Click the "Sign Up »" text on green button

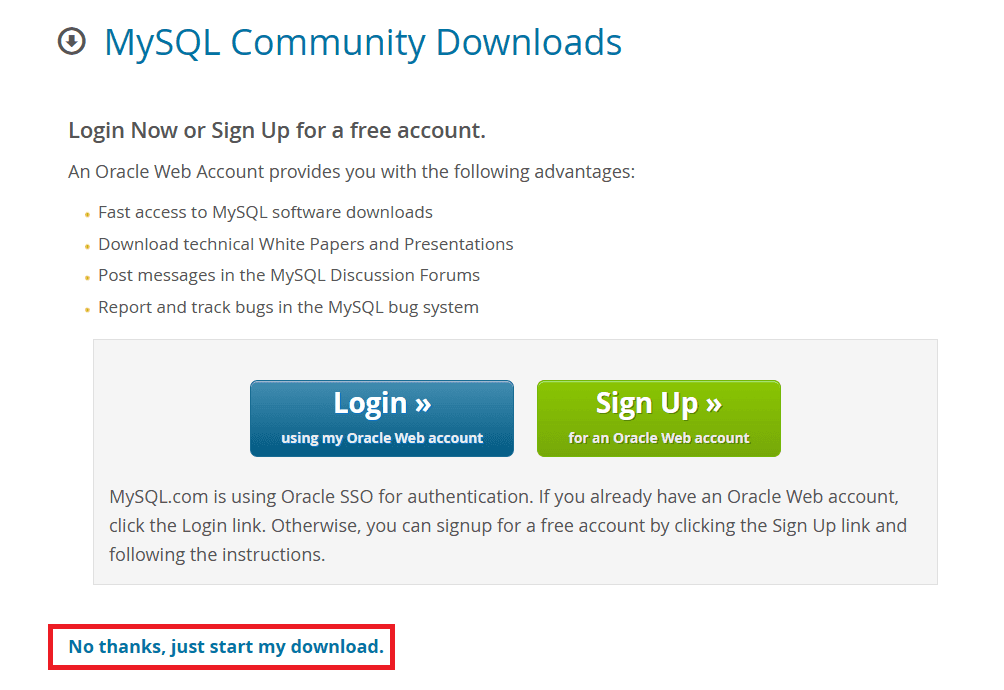click(x=659, y=403)
